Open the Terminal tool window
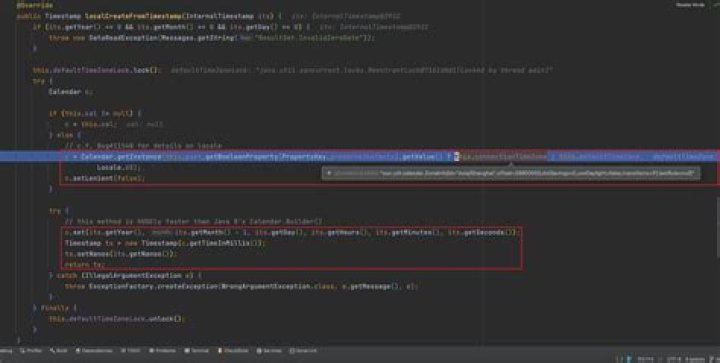 click(197, 351)
